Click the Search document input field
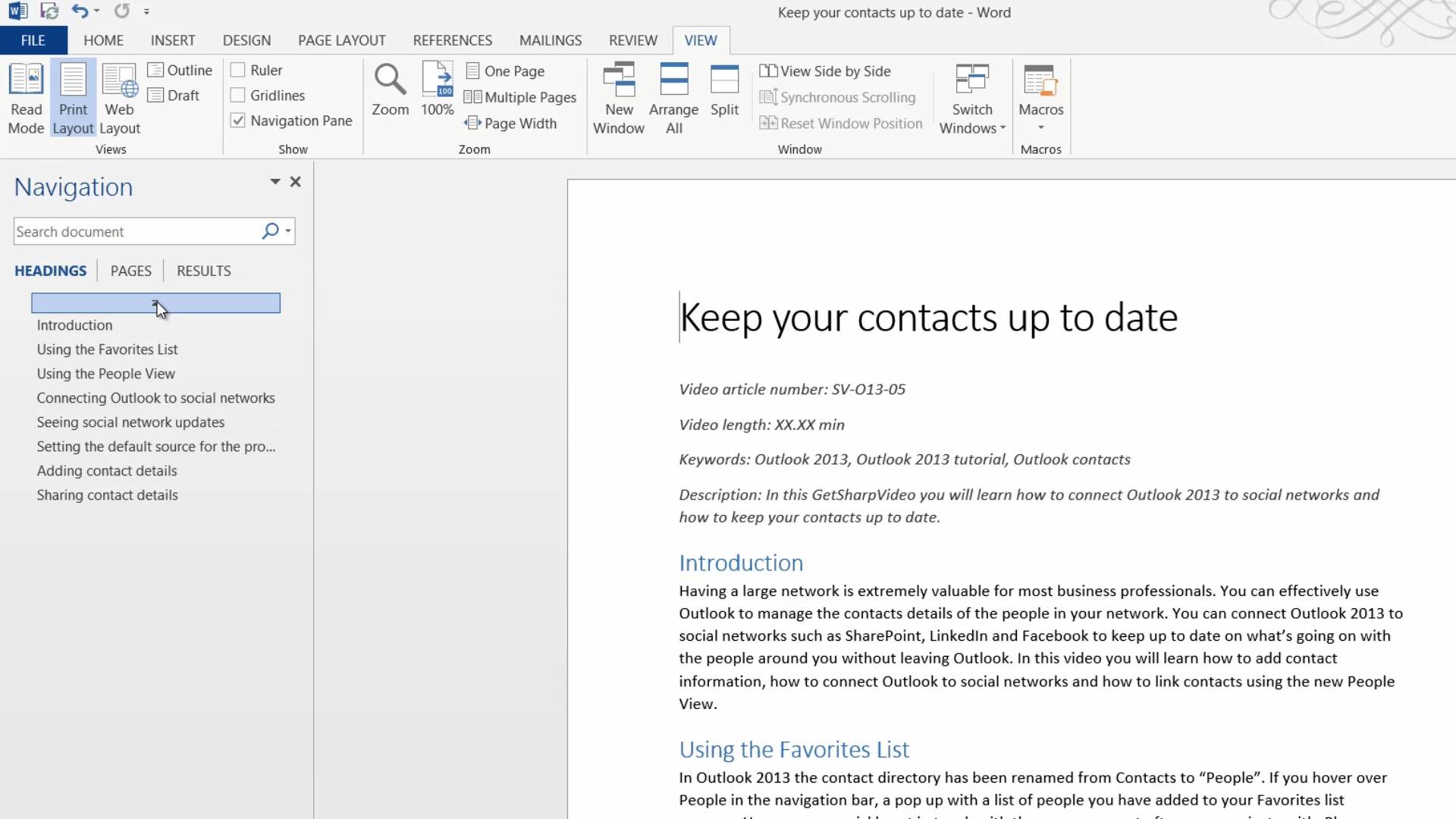Viewport: 1456px width, 819px height. point(136,231)
